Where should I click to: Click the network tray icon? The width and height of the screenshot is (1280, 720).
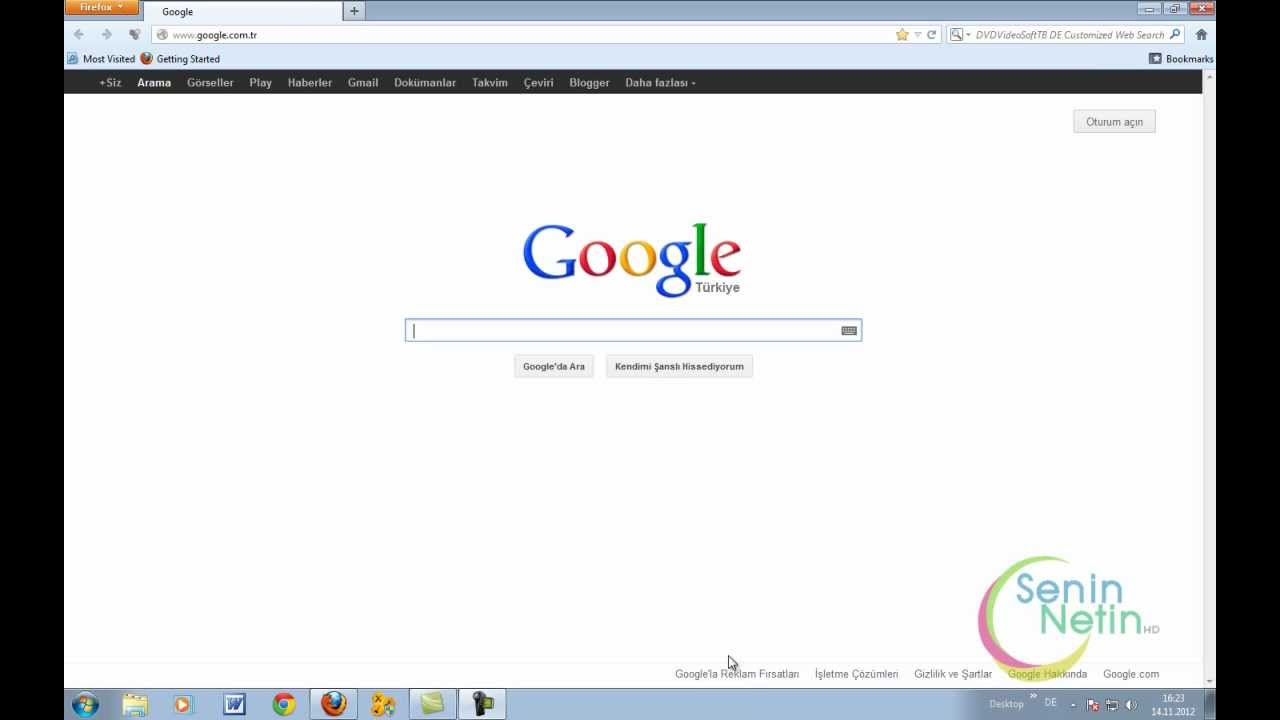click(x=1111, y=704)
